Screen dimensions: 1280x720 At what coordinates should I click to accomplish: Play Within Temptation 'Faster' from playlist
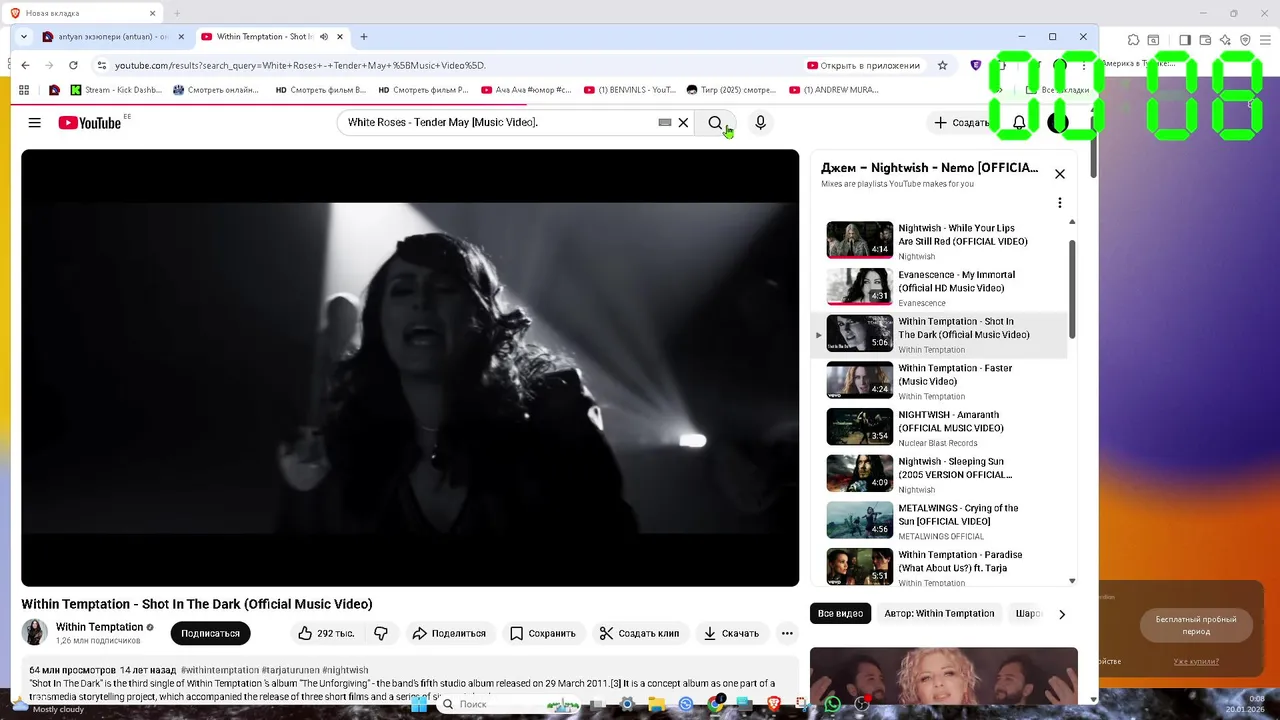pyautogui.click(x=938, y=380)
